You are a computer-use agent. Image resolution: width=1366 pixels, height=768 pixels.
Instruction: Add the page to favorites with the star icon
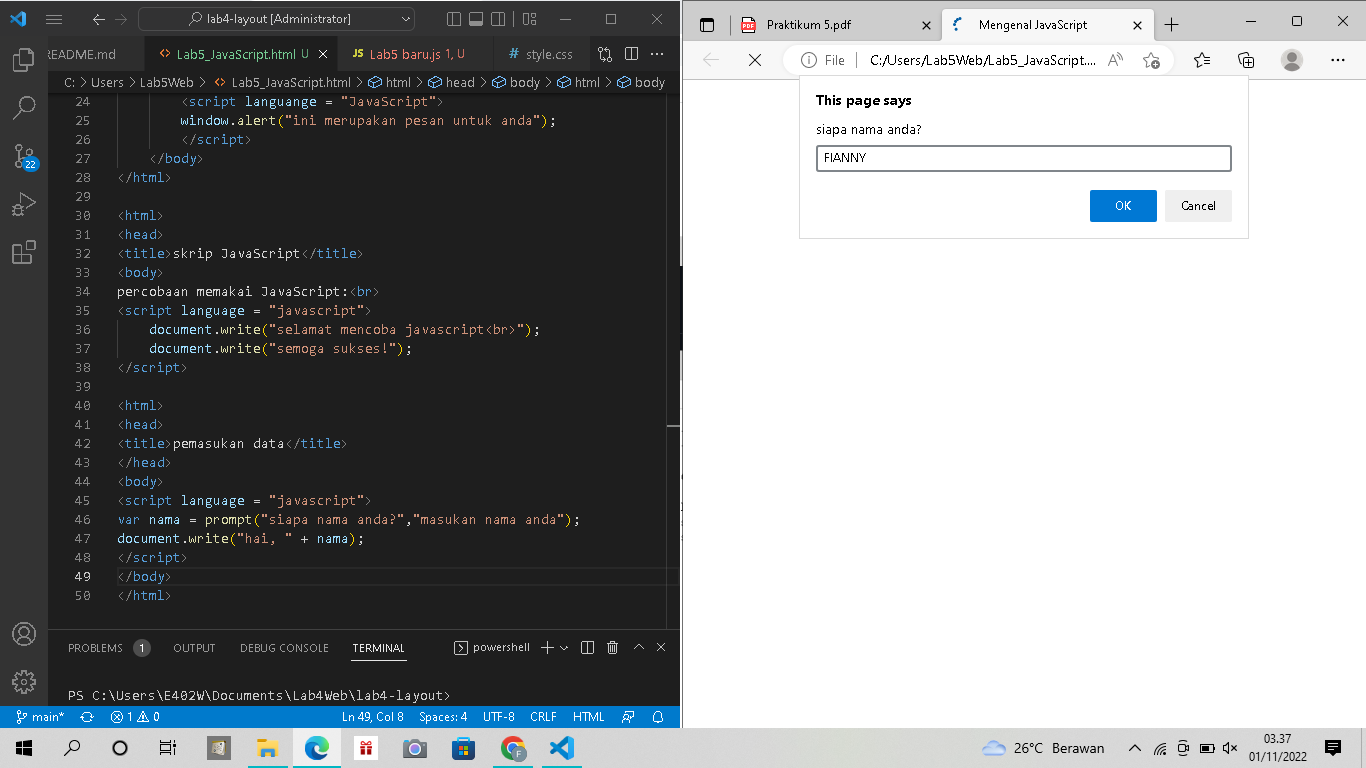[1153, 60]
